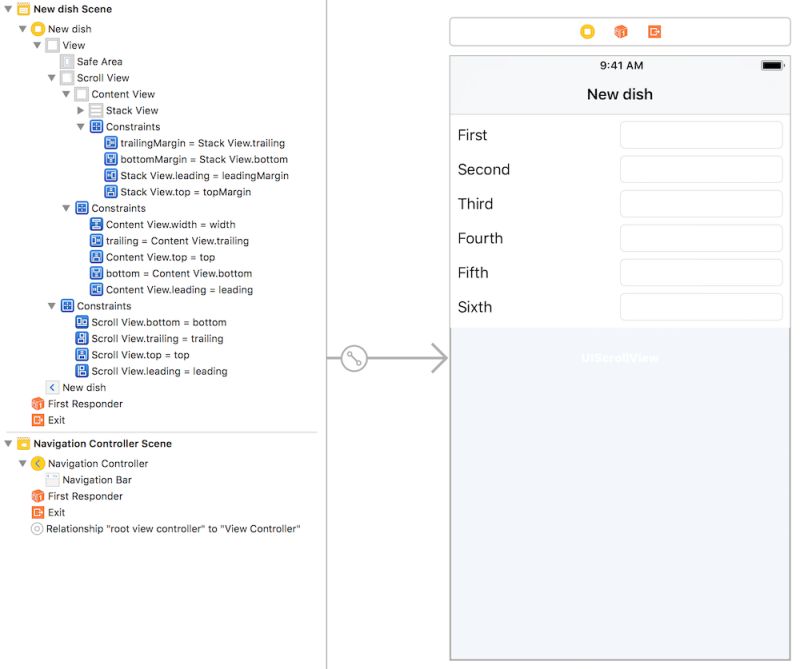Click the text field beside First

pyautogui.click(x=700, y=135)
